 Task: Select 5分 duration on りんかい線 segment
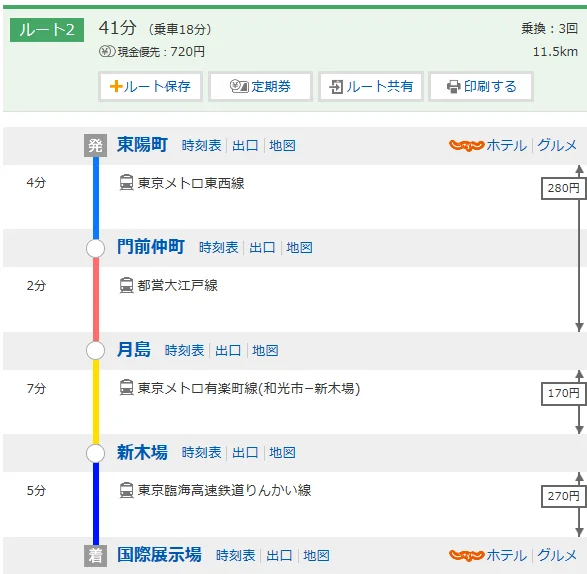point(36,491)
